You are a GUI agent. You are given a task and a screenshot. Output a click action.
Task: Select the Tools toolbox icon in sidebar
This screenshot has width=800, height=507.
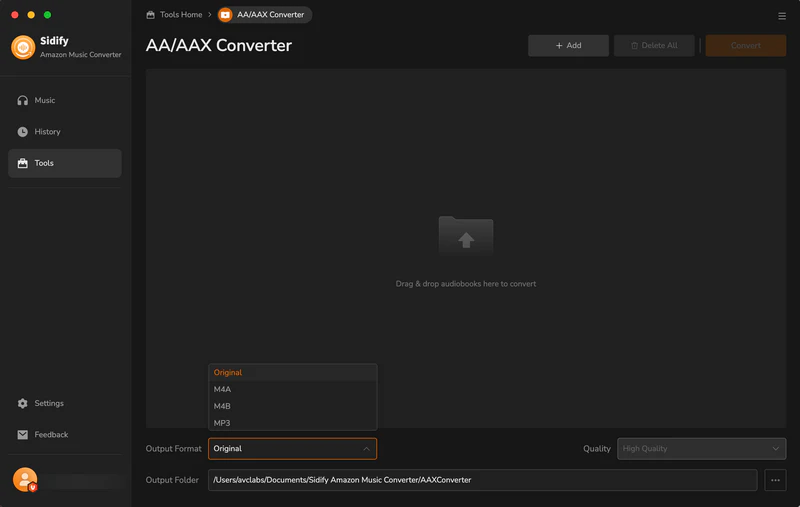point(22,163)
